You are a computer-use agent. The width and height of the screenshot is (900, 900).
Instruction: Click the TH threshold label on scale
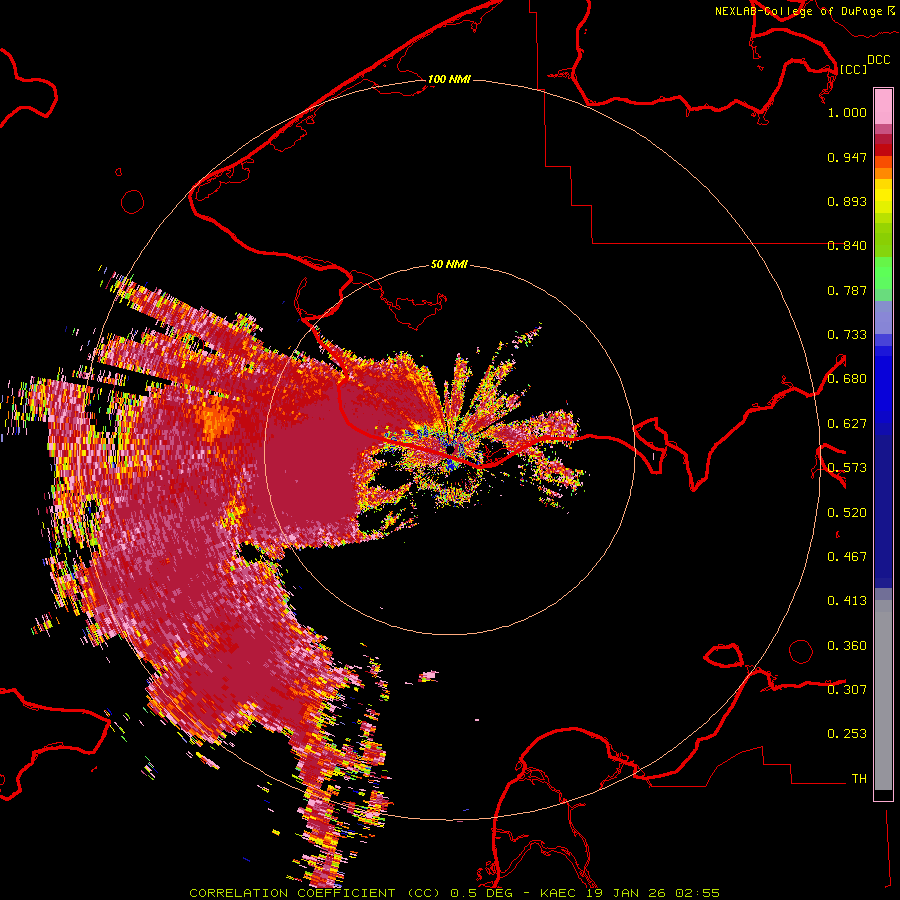[x=859, y=779]
